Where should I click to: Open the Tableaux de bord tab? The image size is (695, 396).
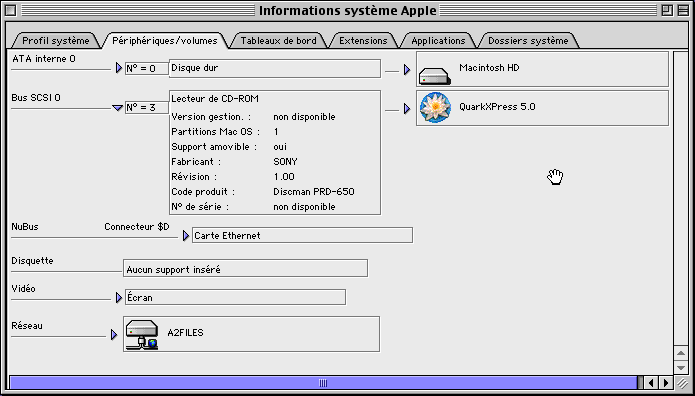tap(278, 41)
